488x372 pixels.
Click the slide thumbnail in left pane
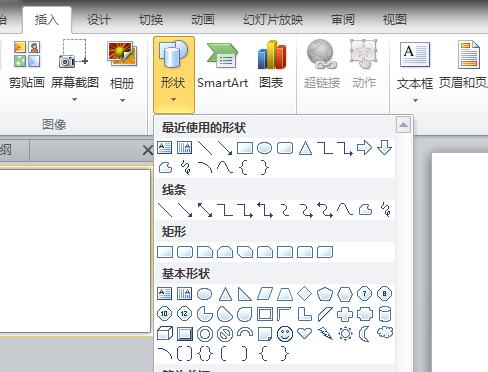(x=75, y=251)
